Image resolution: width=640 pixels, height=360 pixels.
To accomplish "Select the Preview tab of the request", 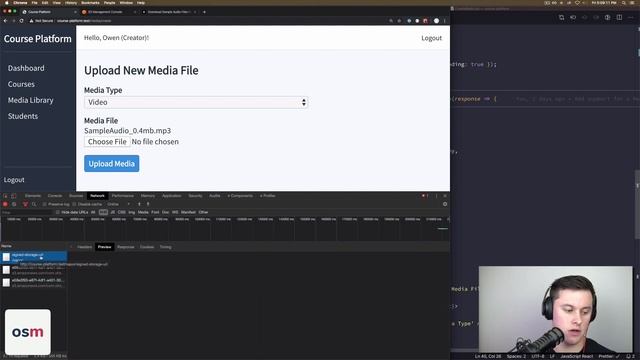I will pos(104,247).
